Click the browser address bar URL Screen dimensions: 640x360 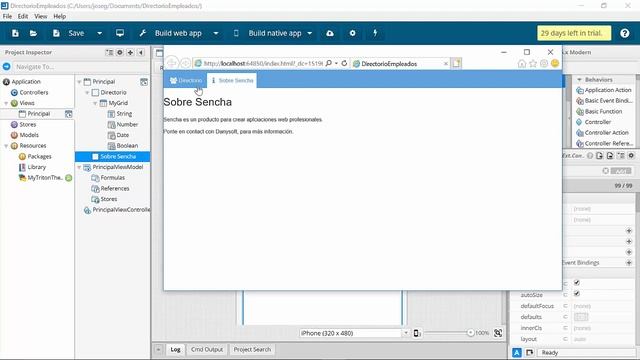263,64
